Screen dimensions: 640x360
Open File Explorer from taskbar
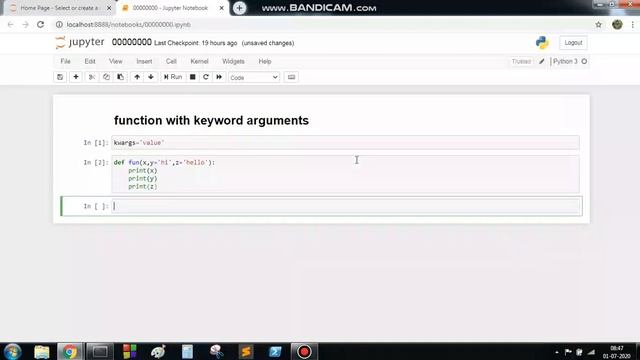click(42, 351)
